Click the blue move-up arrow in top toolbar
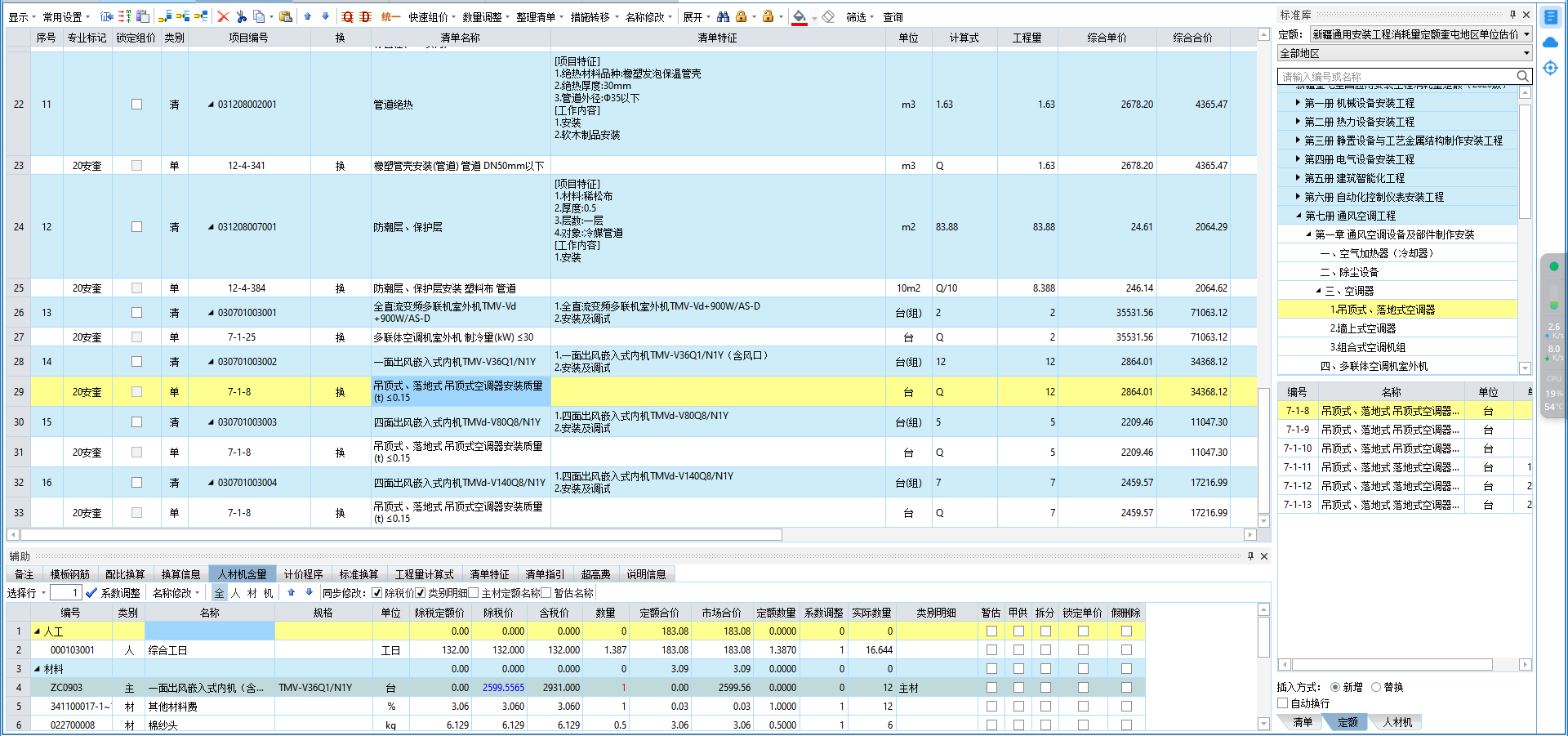This screenshot has height=736, width=1568. [x=307, y=16]
